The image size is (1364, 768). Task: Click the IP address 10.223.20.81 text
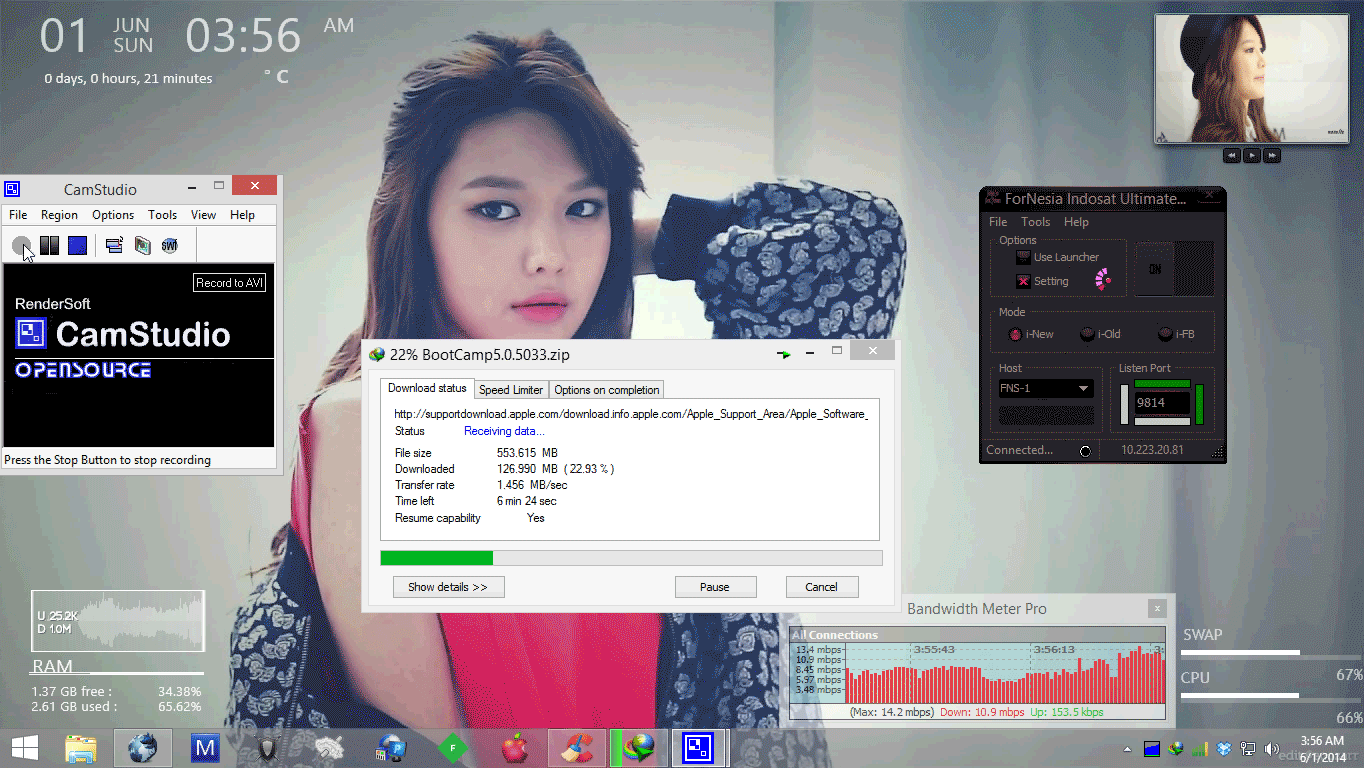(1152, 450)
